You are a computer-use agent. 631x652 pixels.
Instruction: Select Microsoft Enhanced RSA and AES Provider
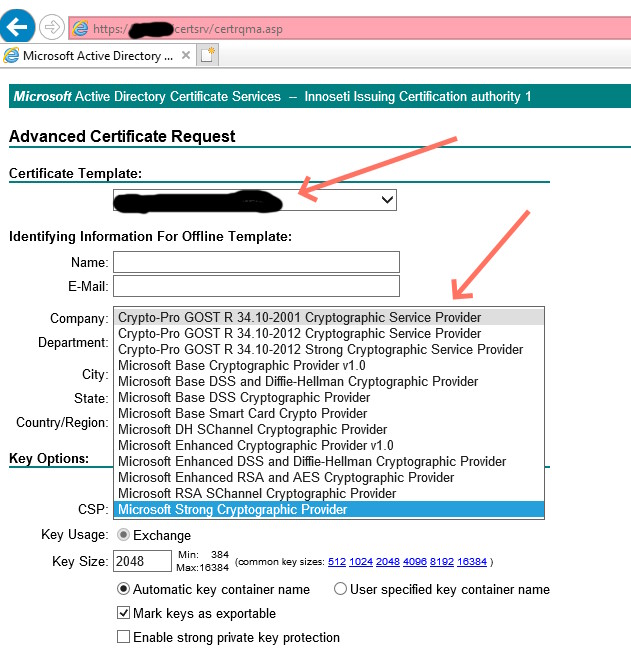[286, 478]
